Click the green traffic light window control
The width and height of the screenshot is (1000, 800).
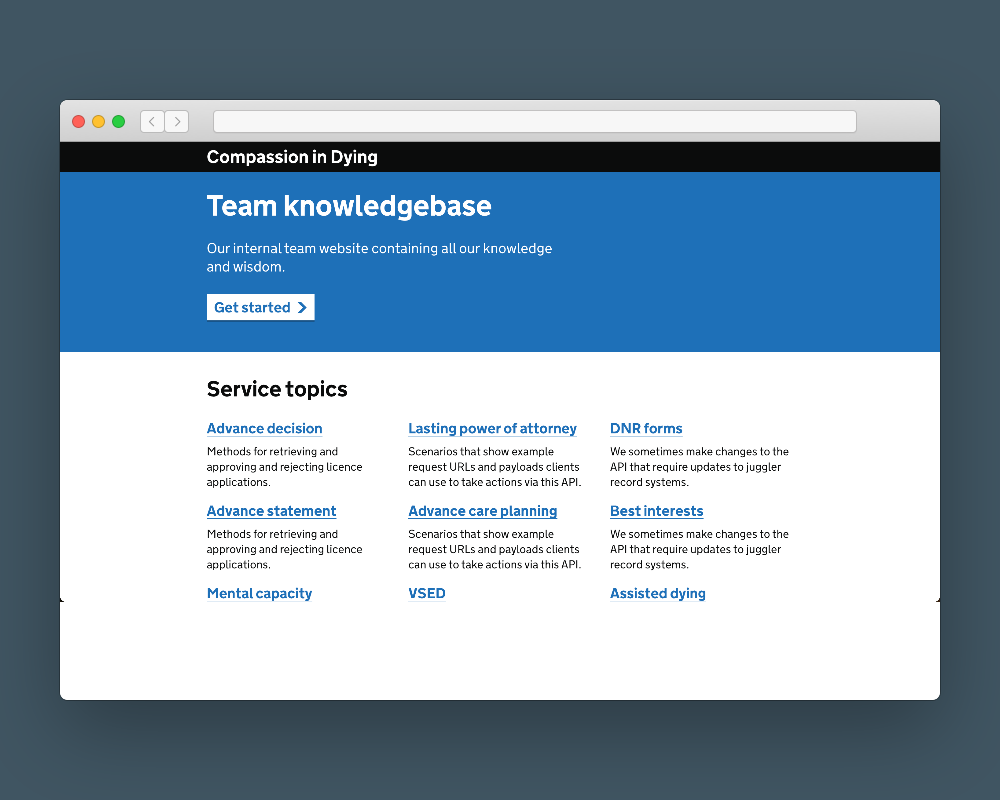(118, 121)
